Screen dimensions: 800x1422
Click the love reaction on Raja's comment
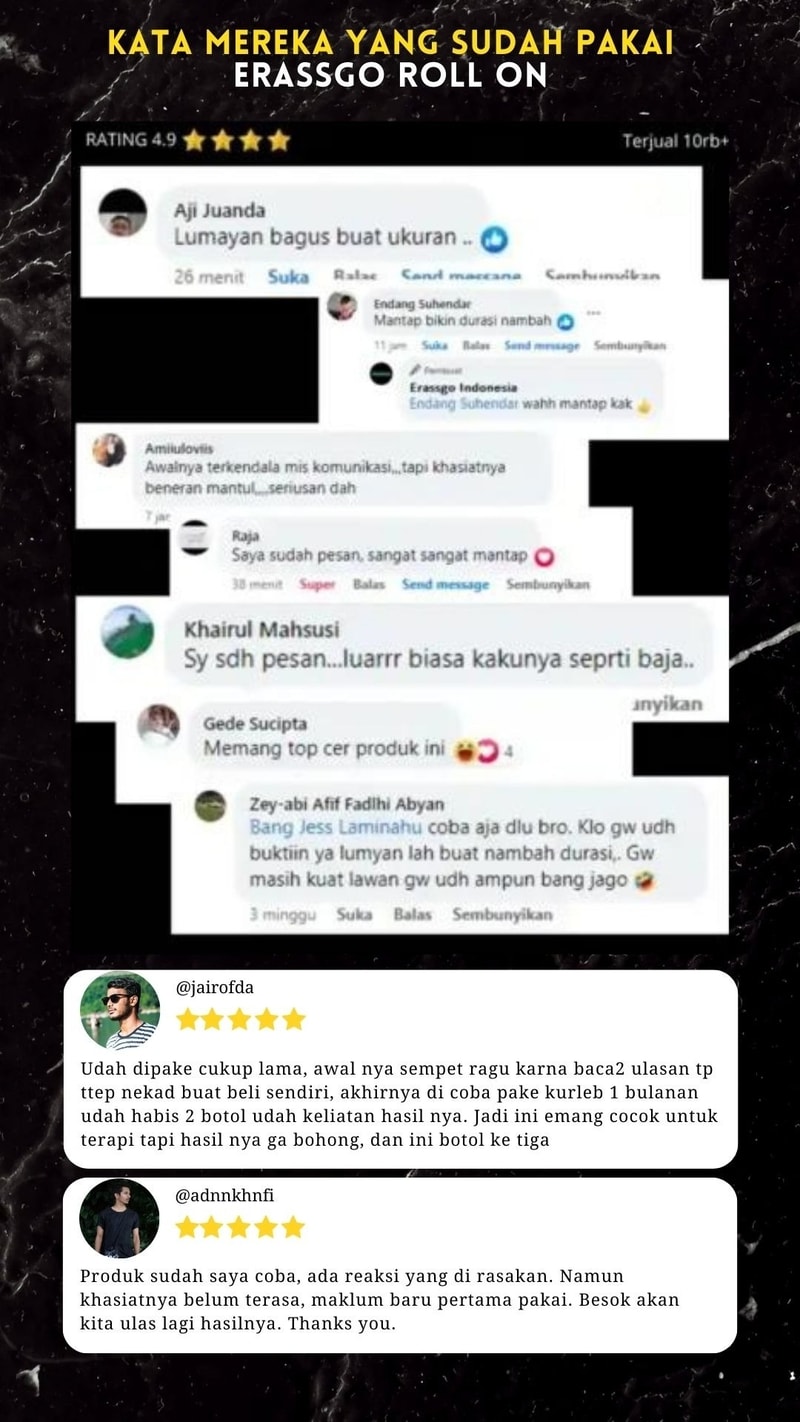tap(544, 556)
